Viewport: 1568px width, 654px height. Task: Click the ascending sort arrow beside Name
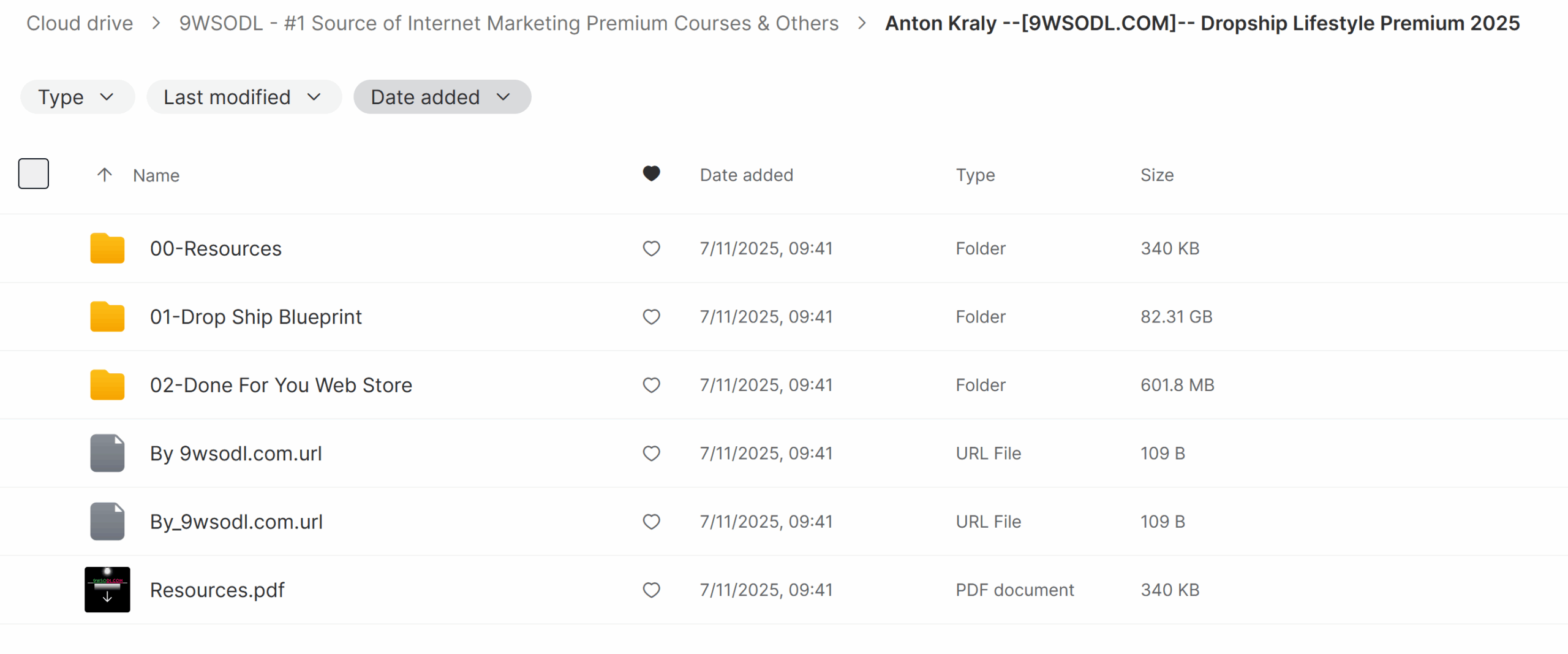tap(105, 175)
